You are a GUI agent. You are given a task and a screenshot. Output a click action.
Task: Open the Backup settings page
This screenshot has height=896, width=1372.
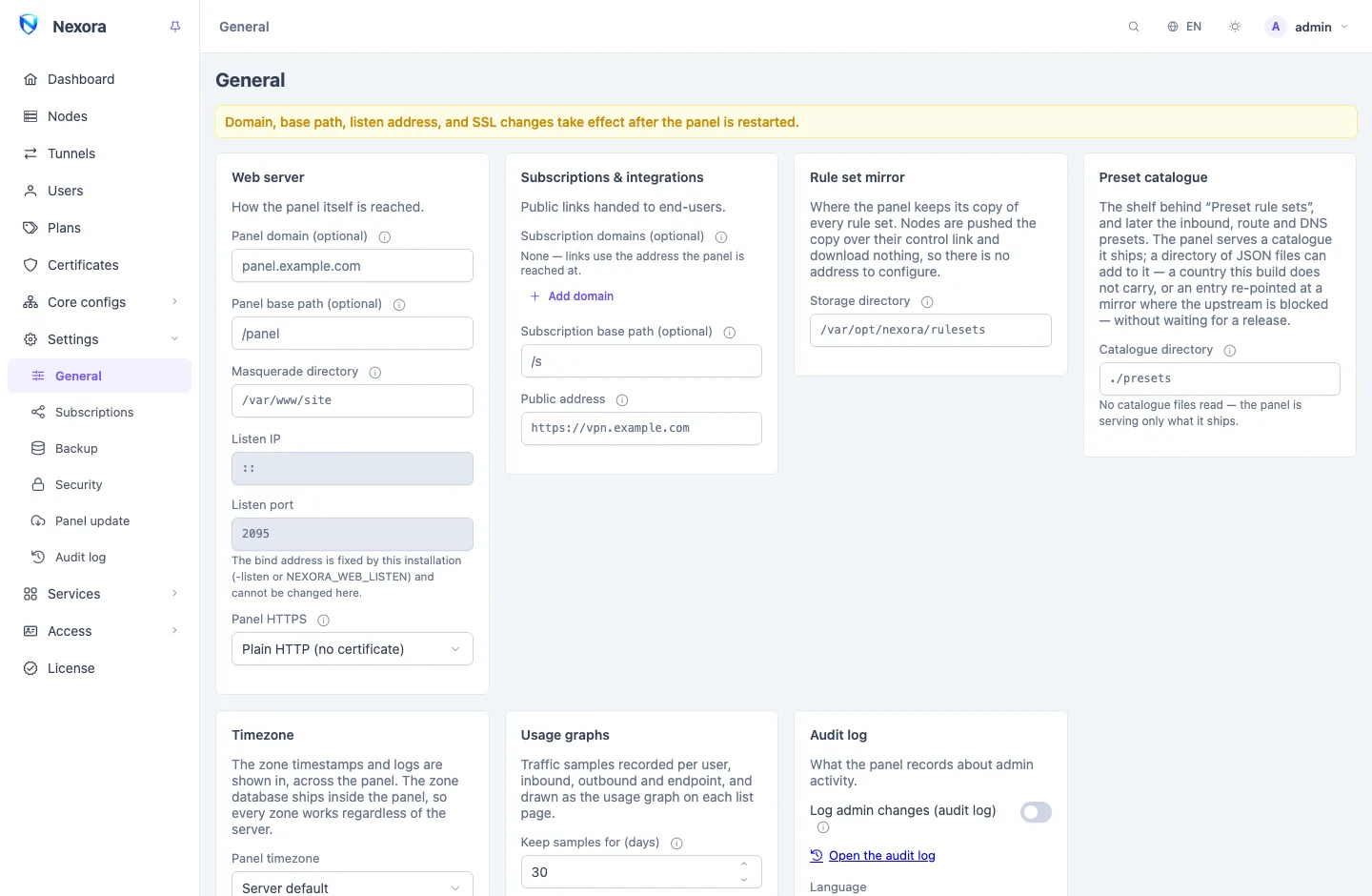(100, 448)
